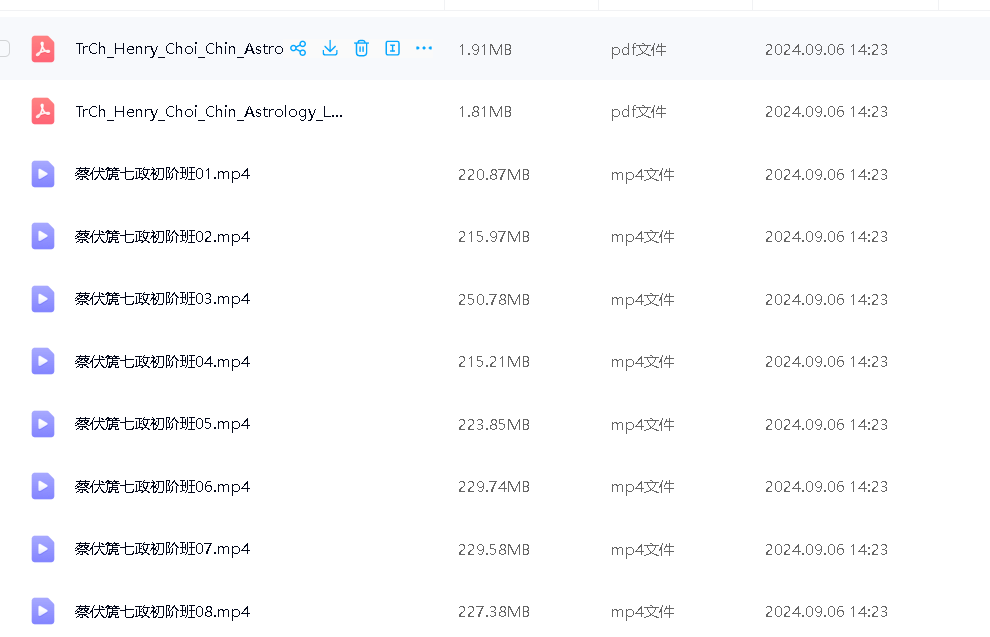Screen dimensions: 990x637
Task: Click the hovered file name TrCh_Henry_Choi_Chin_Astro
Action: coord(179,49)
